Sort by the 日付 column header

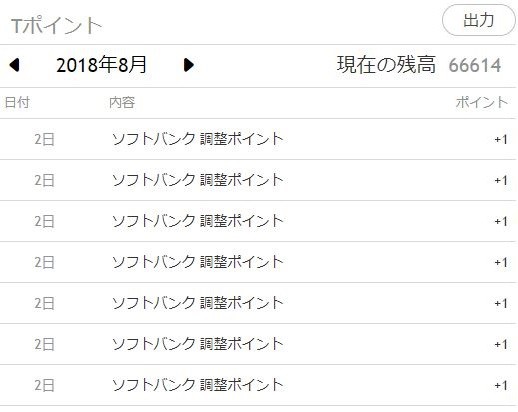coord(17,102)
